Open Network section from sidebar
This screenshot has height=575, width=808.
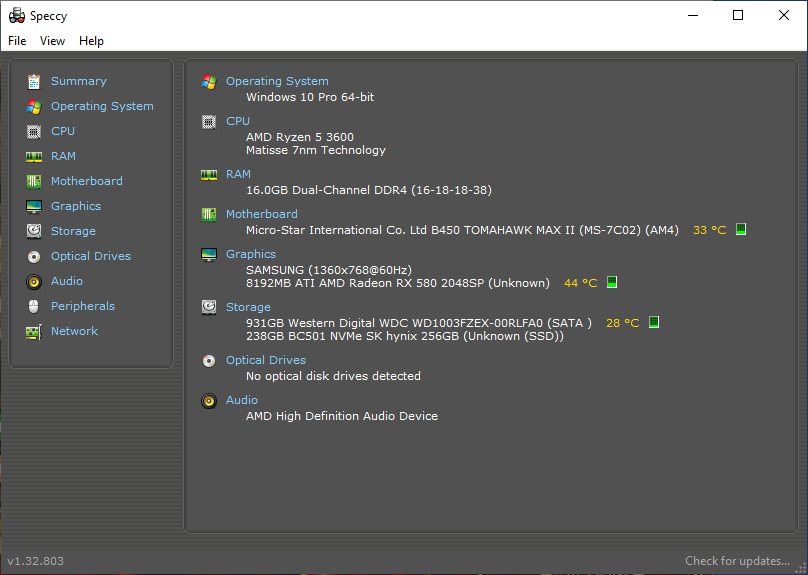[x=74, y=331]
